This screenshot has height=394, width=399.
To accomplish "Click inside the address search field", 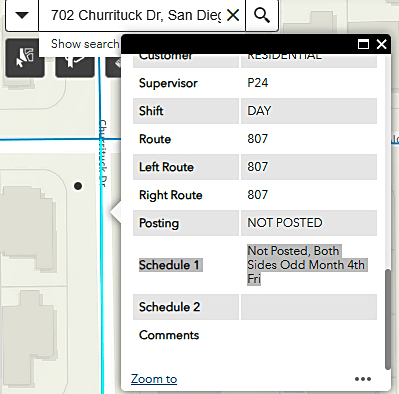I will 136,15.
